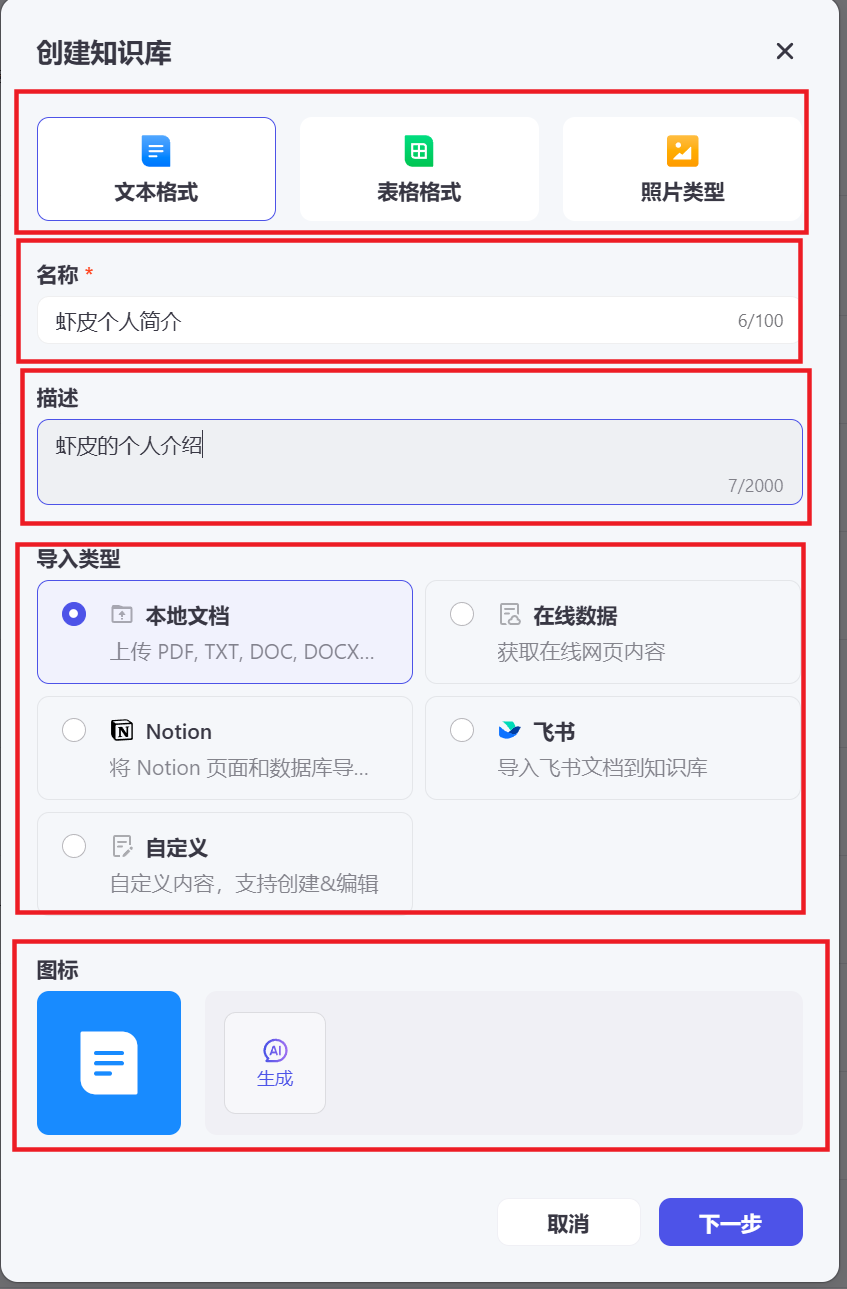The image size is (847, 1289).
Task: Select the blue document icon thumbnail
Action: click(109, 1063)
